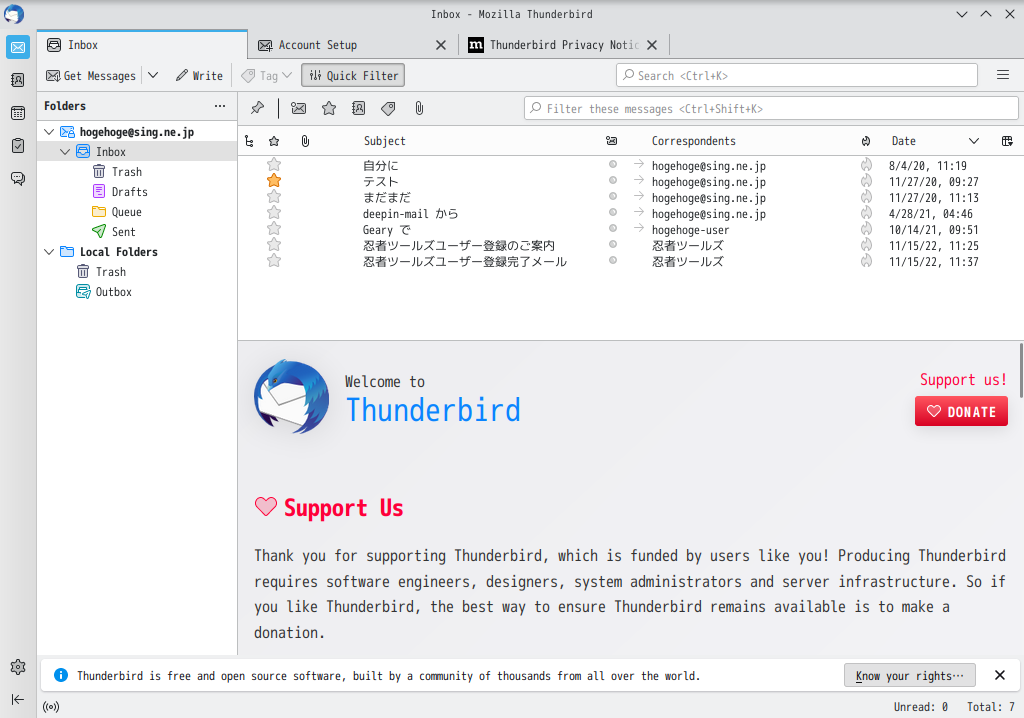1024x718 pixels.
Task: Mark 忍者ツールズユーザー登録完了メール as junk
Action: click(x=866, y=261)
